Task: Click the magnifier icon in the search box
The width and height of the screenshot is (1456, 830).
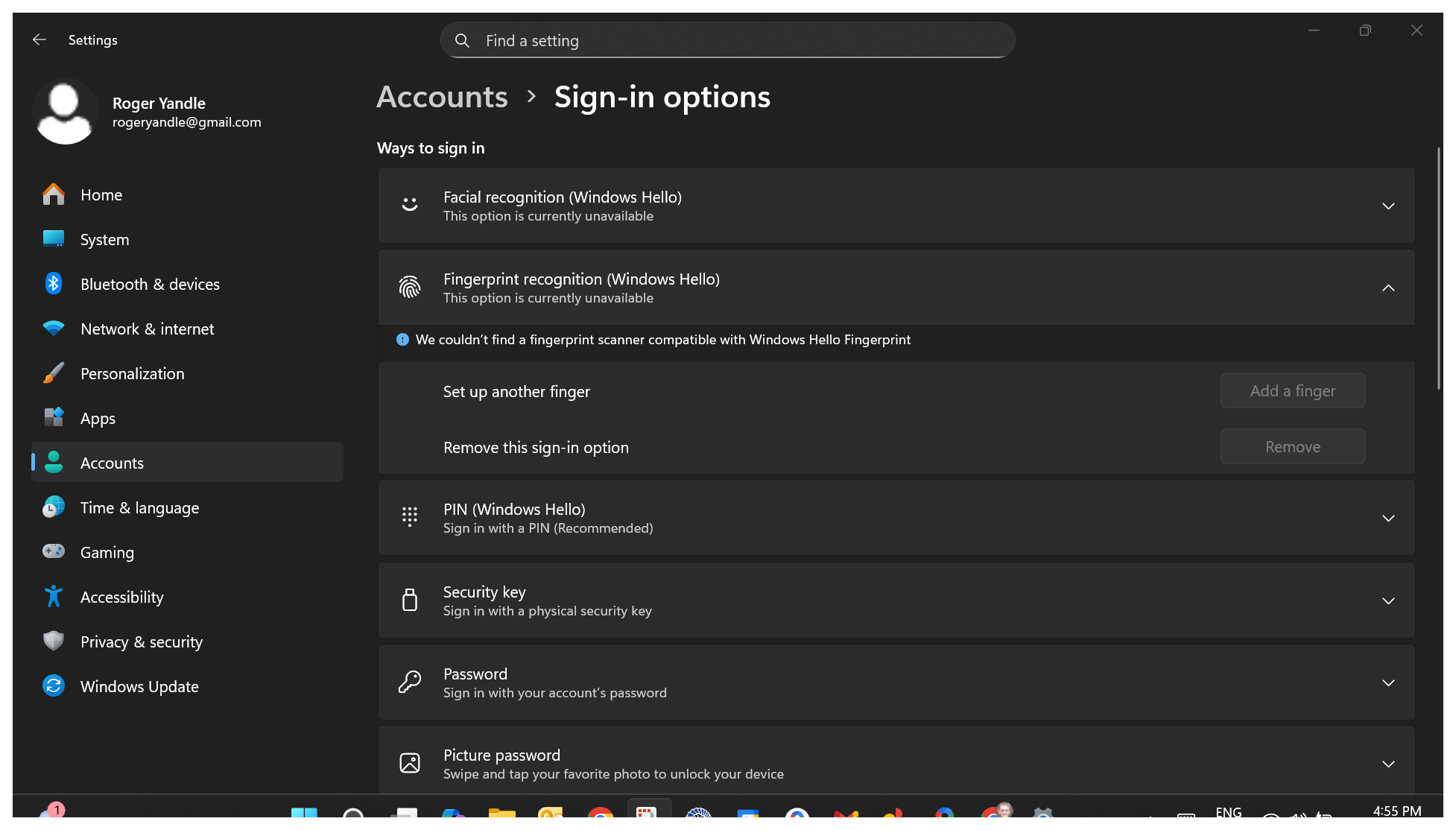Action: click(462, 40)
